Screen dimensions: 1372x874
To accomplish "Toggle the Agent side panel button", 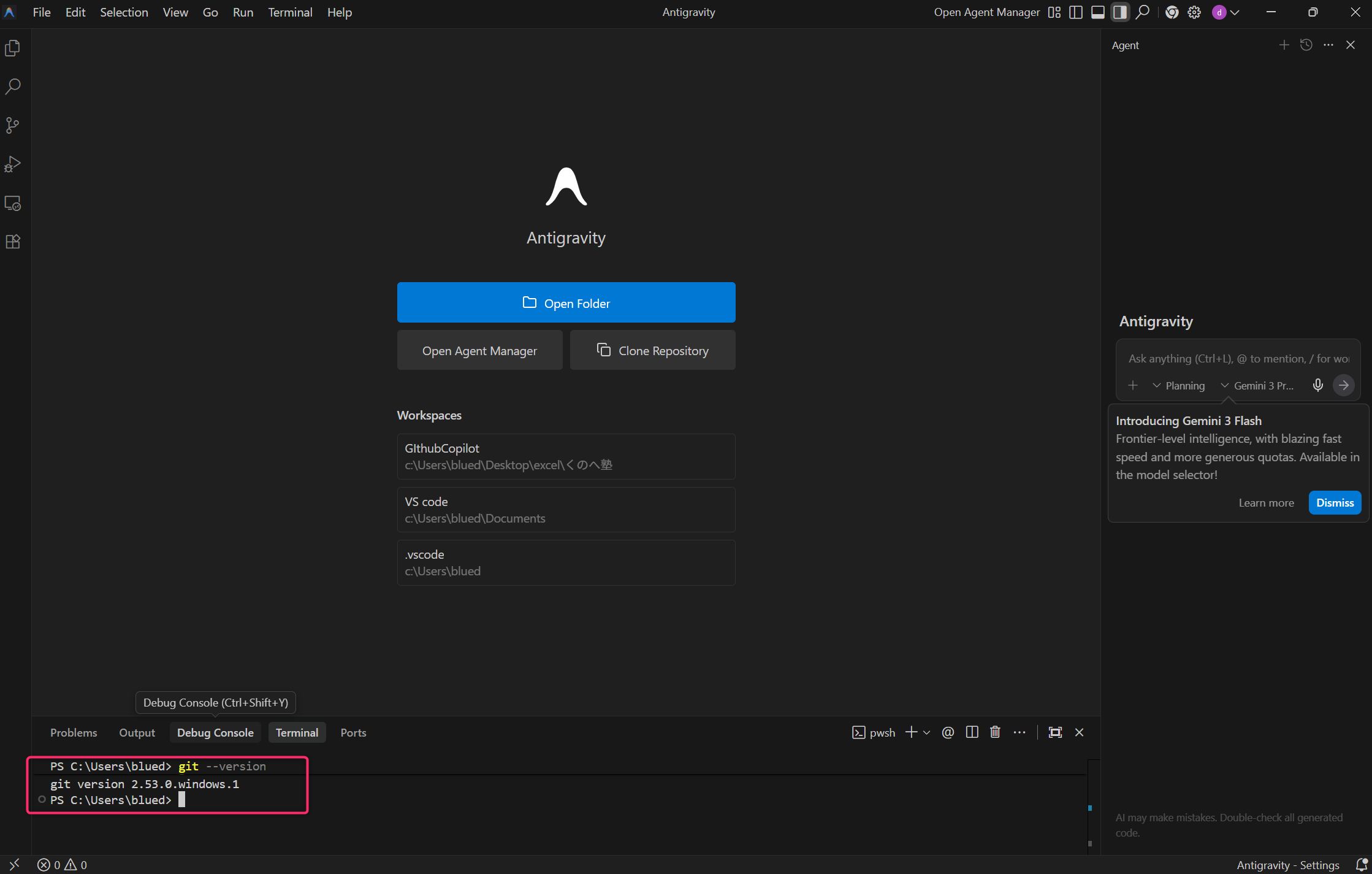I will pos(1120,12).
